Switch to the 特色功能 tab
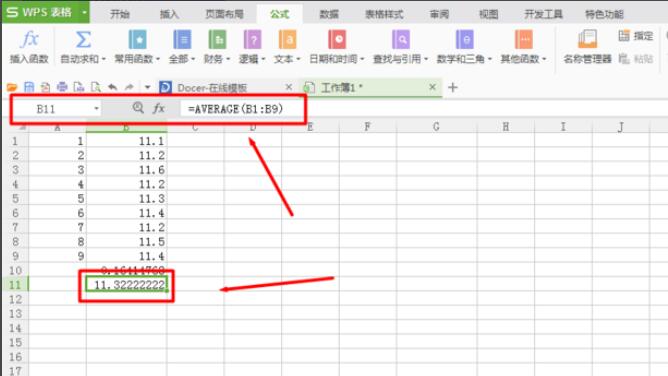Image resolution: width=668 pixels, height=376 pixels. [x=604, y=14]
